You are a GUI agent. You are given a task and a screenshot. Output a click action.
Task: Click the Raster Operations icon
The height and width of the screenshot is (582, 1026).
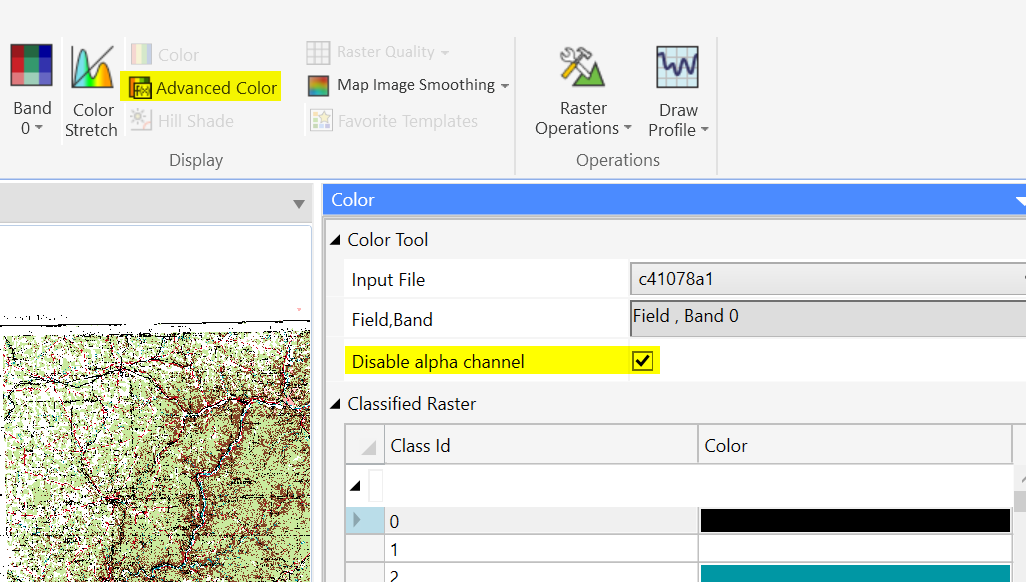pyautogui.click(x=584, y=65)
